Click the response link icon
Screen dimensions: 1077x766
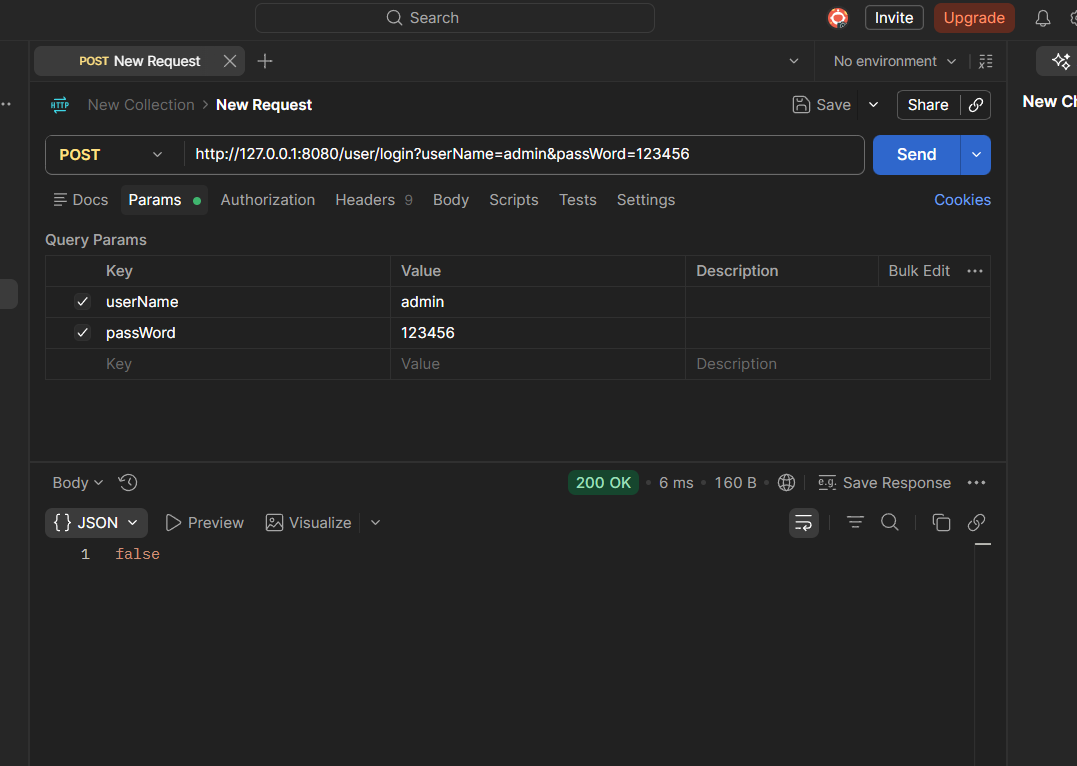coord(976,523)
